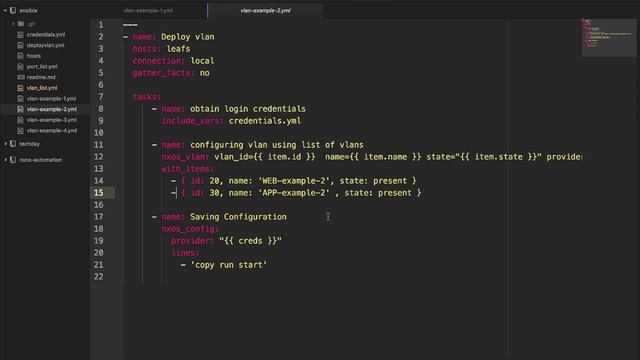Click 'credentials.yml' on the include_vars line

pyautogui.click(x=264, y=121)
